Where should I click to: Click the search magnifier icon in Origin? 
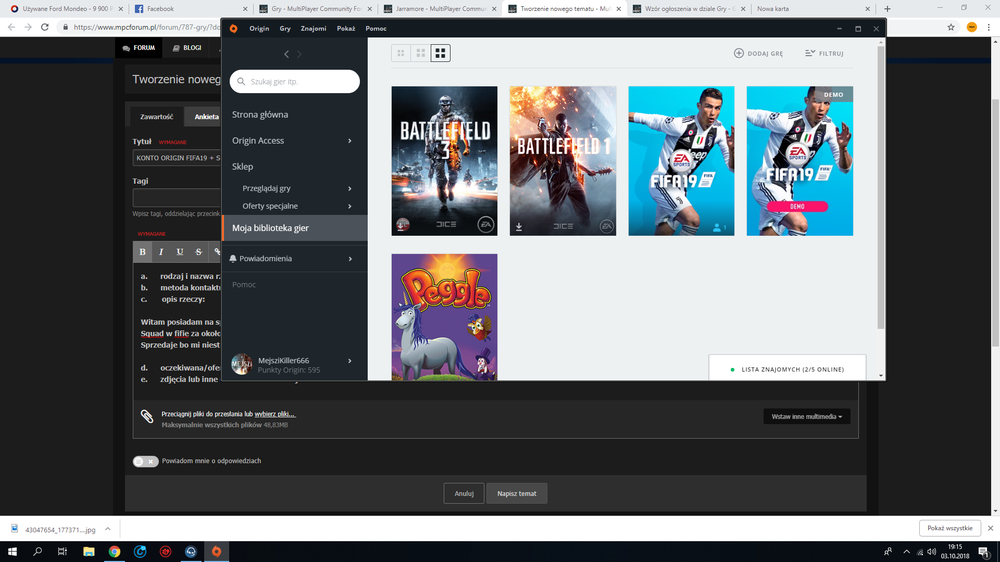[x=241, y=82]
